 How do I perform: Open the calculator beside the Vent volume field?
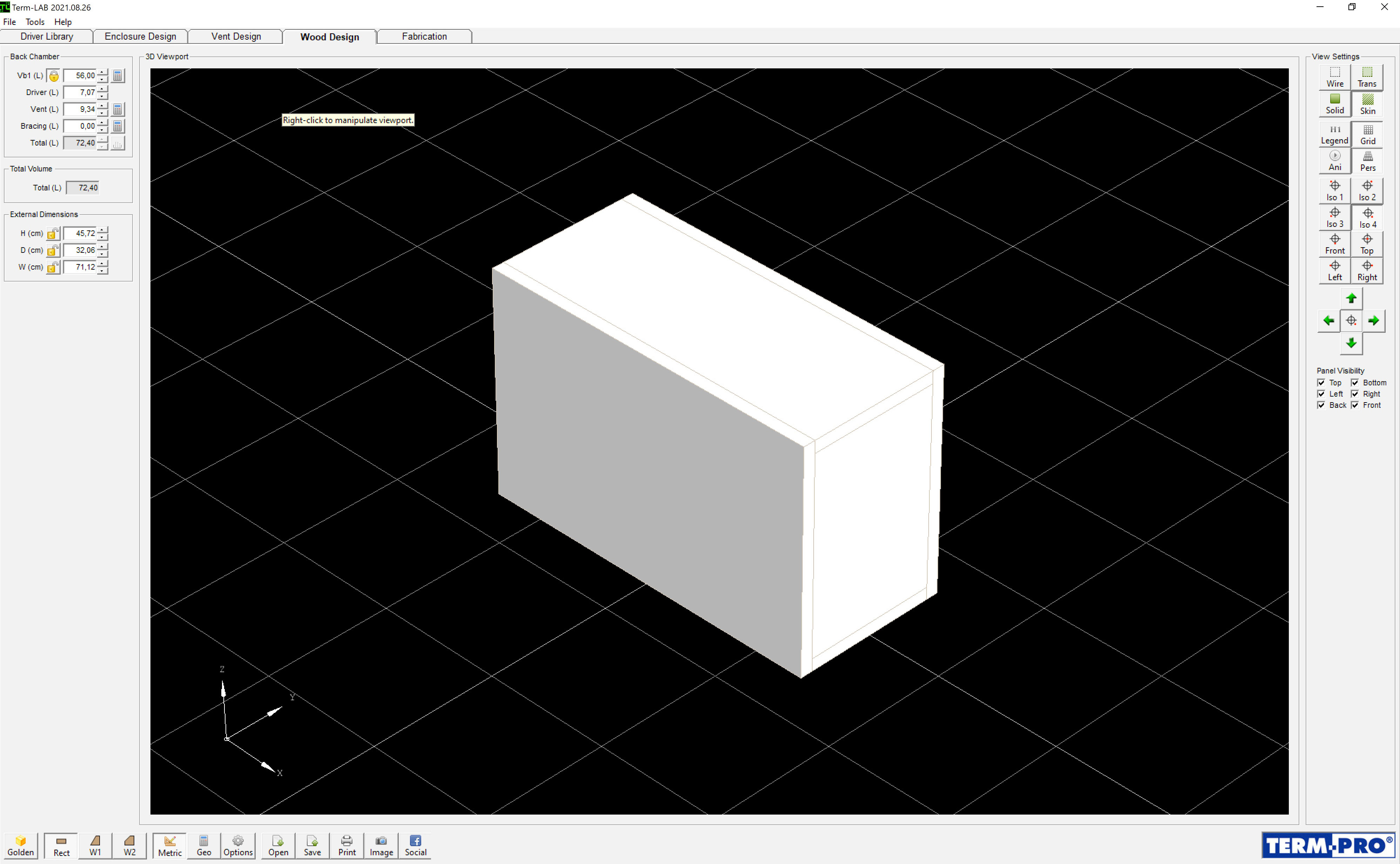tap(118, 109)
